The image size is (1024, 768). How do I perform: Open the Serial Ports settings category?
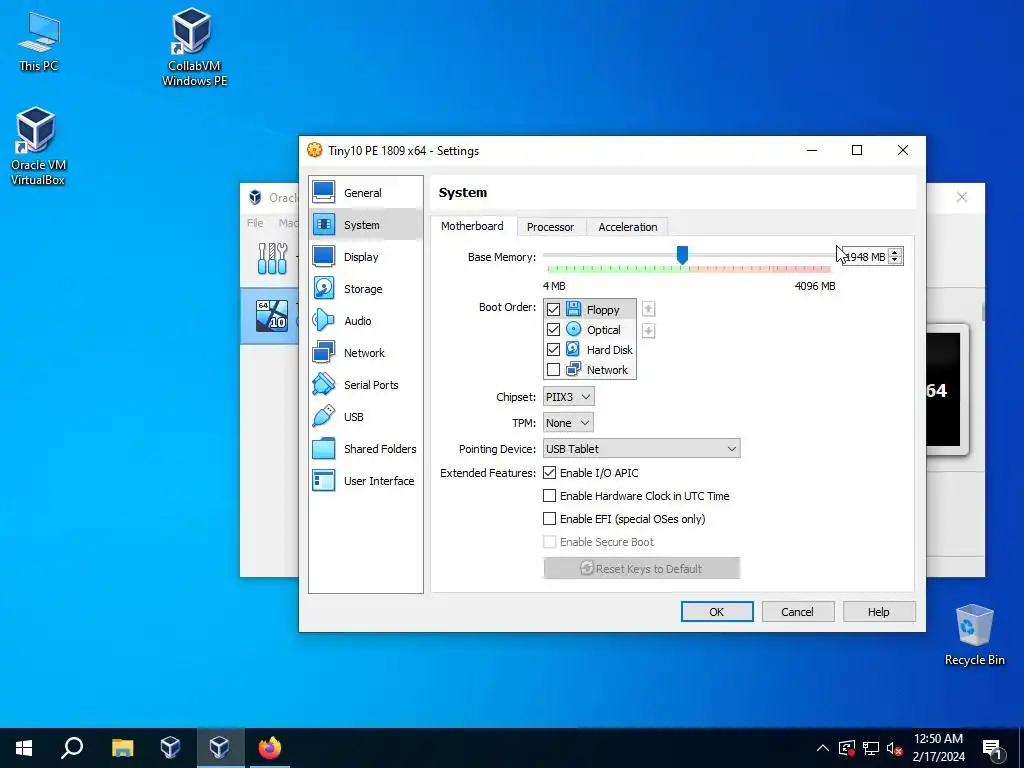[x=366, y=385]
